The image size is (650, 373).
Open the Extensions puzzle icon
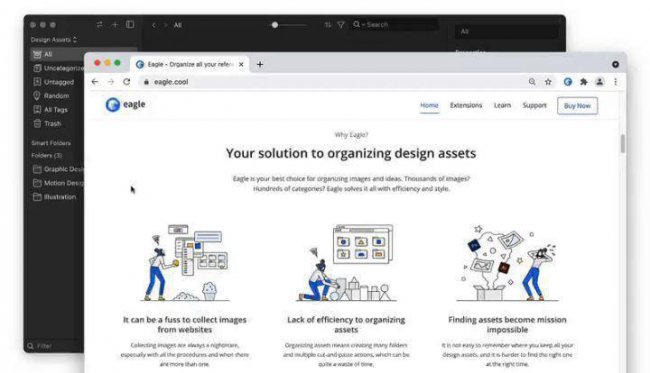[584, 82]
